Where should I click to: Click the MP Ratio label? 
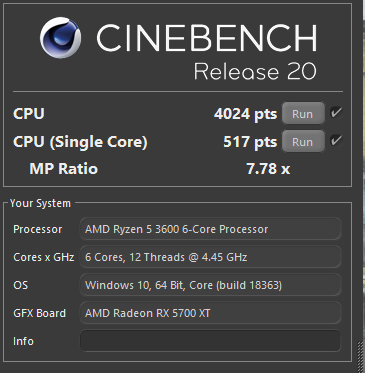pos(64,169)
